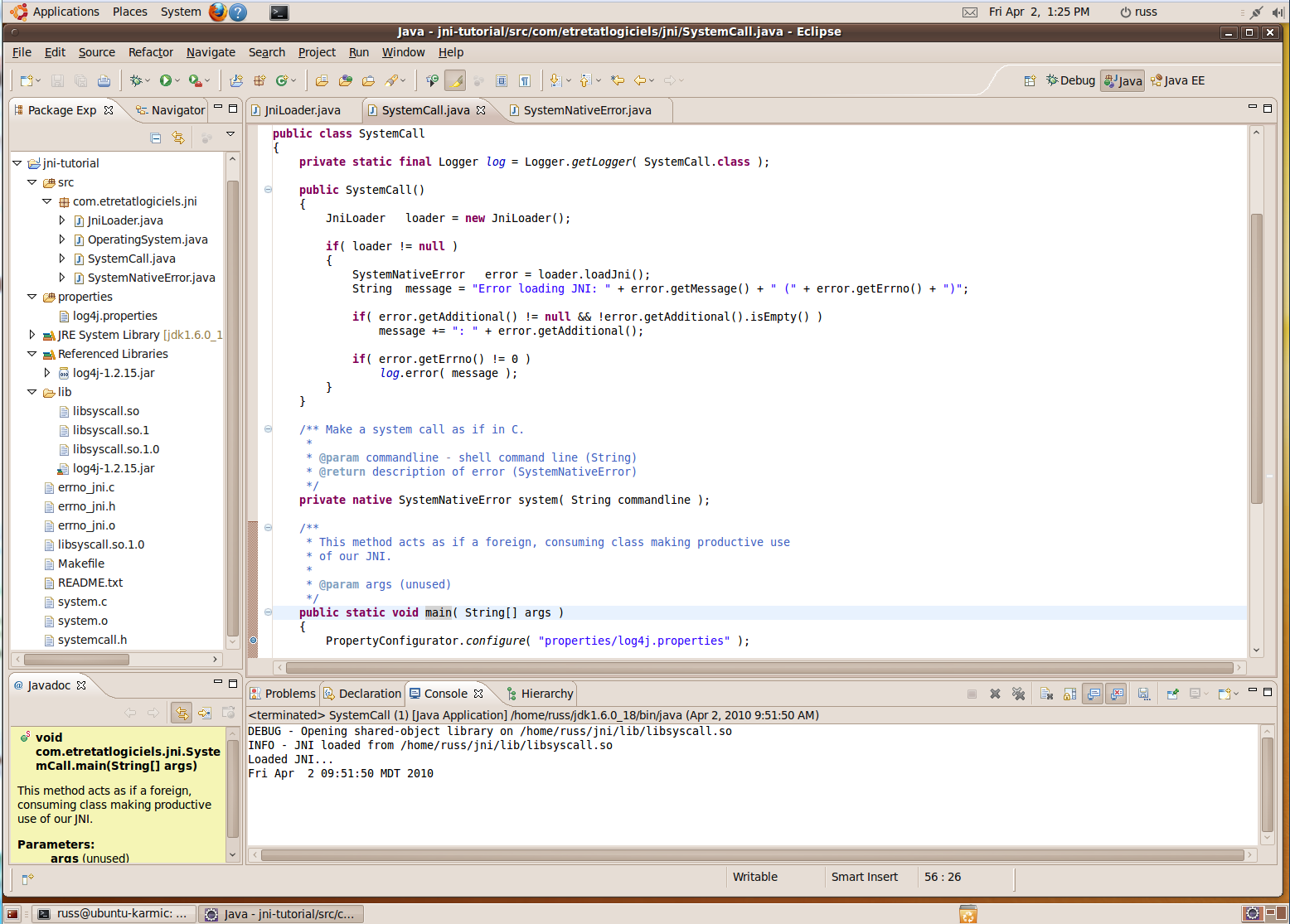Toggle Show Console on standard error change

tap(1117, 694)
